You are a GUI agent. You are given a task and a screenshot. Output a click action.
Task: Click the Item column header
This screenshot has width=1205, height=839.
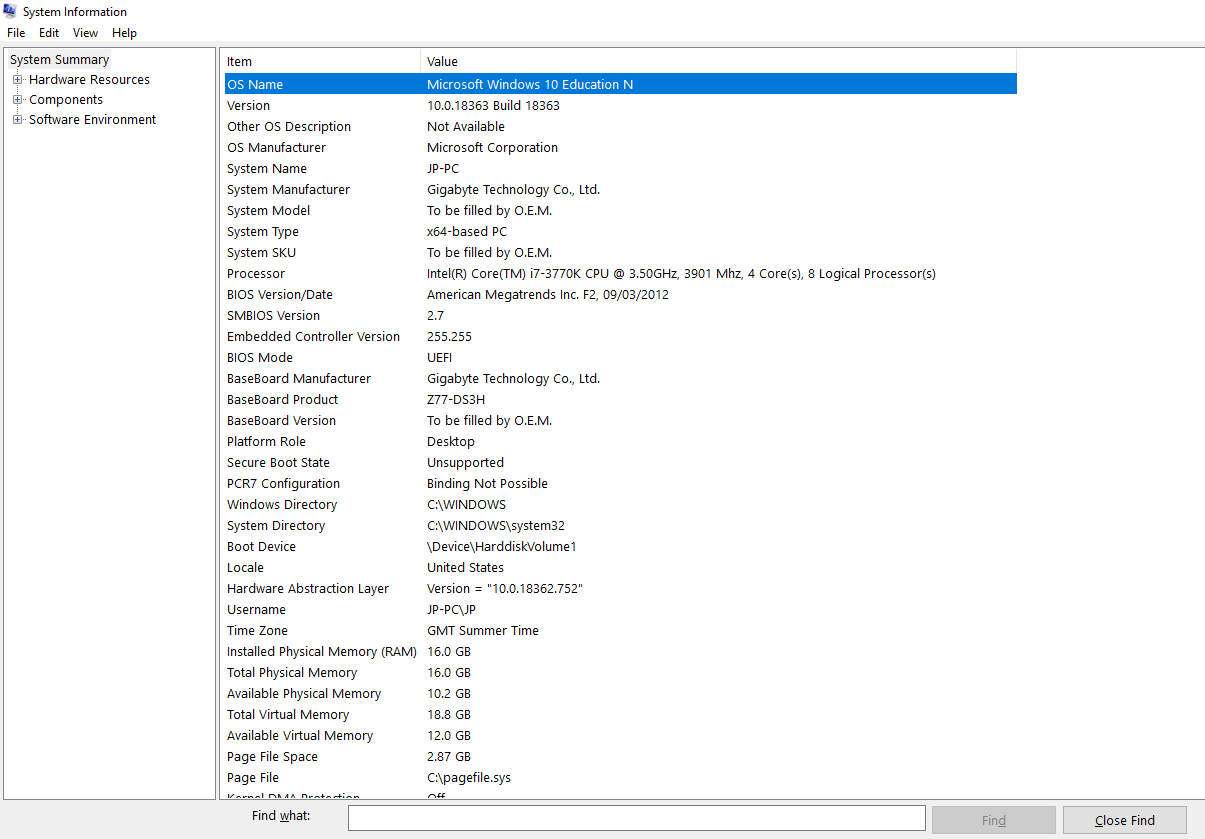point(320,62)
